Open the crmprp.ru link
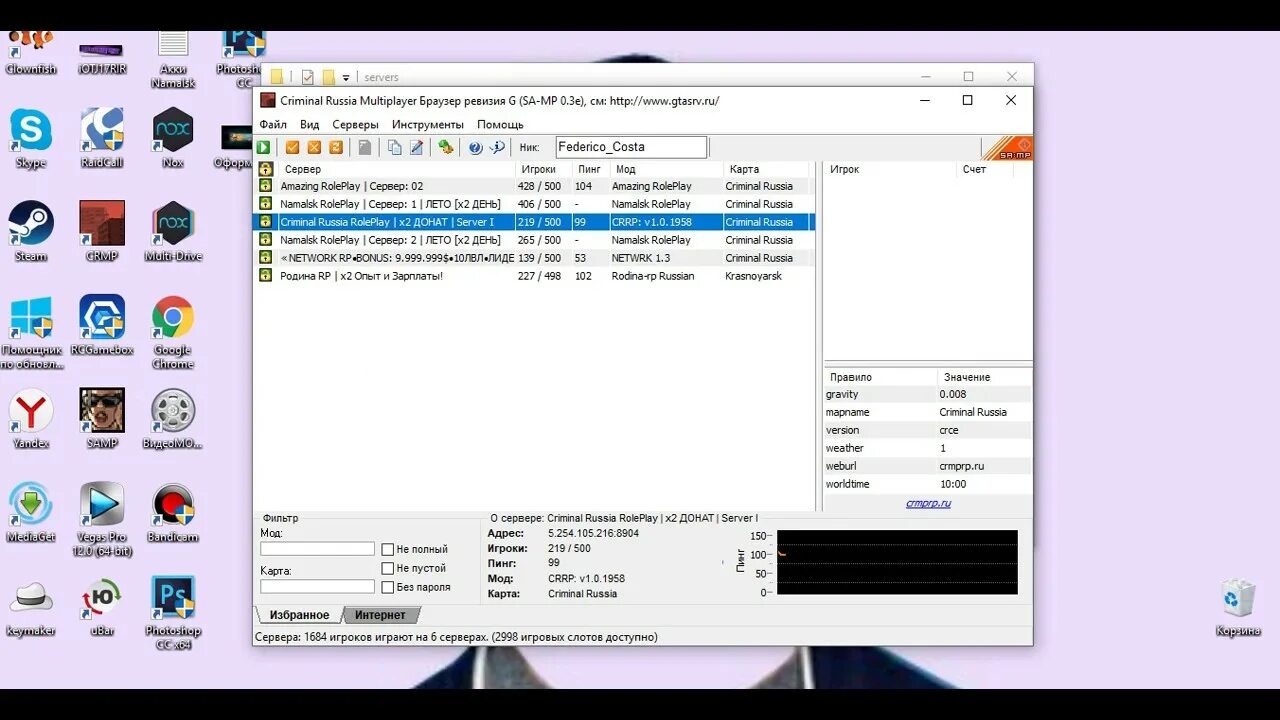Image resolution: width=1280 pixels, height=720 pixels. coord(928,503)
